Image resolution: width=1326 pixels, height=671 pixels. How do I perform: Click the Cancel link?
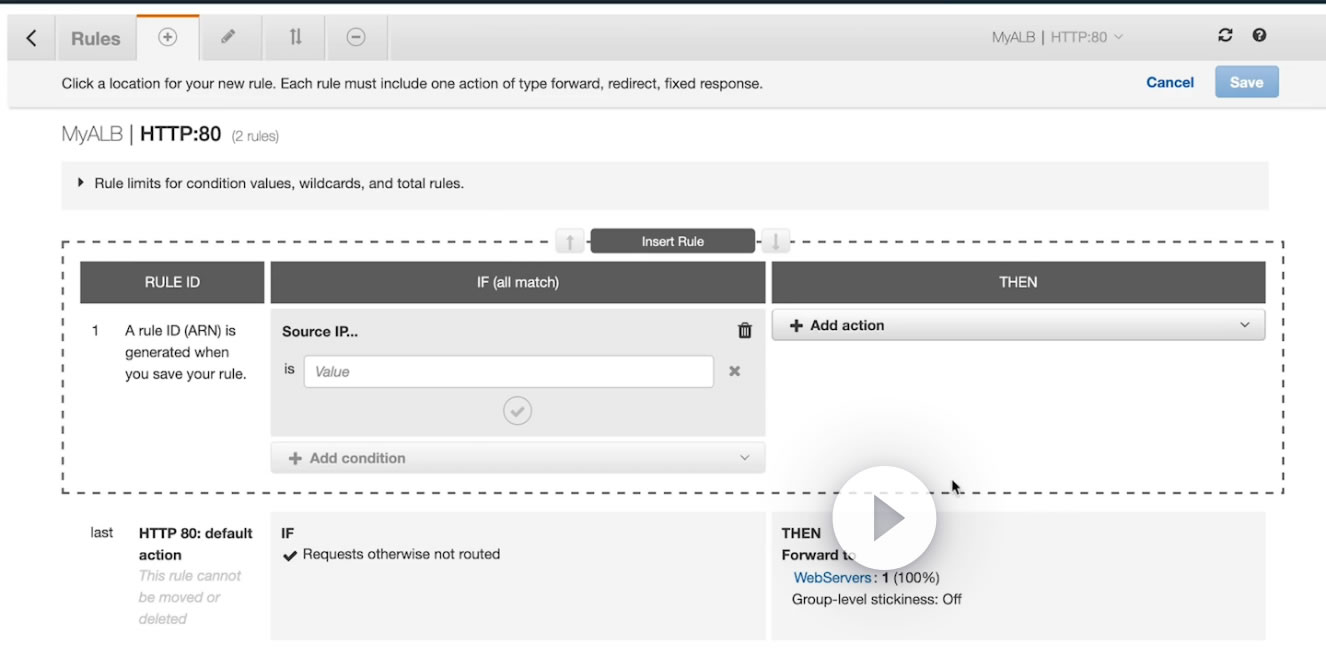1170,83
